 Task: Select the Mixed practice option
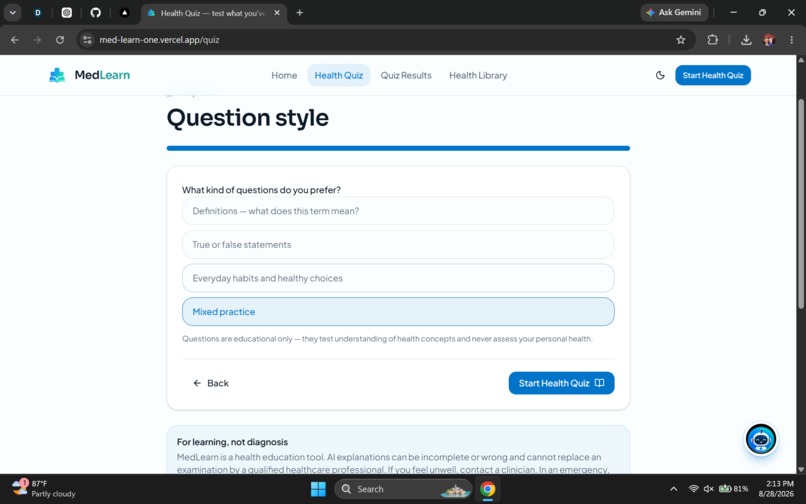click(398, 312)
